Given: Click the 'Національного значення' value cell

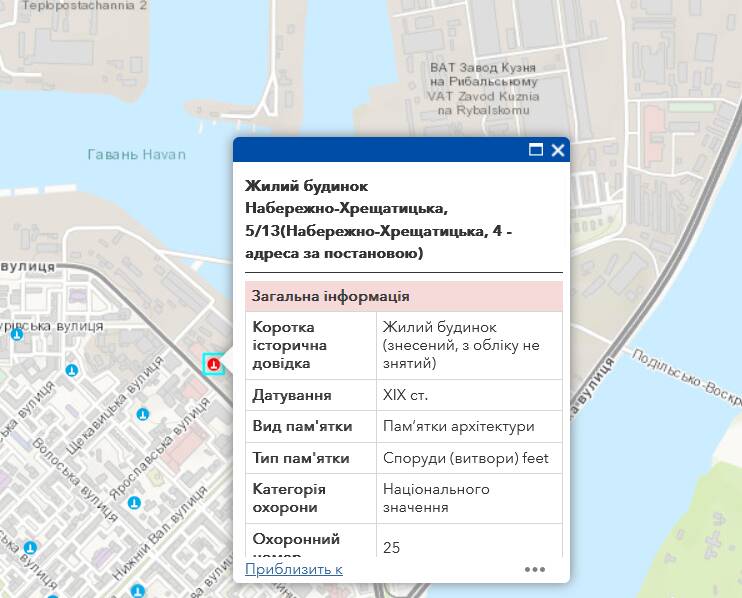Looking at the screenshot, I should [x=436, y=498].
